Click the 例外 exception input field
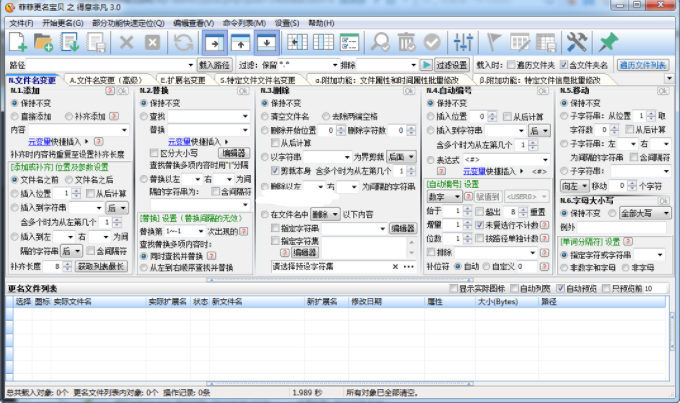 621,227
